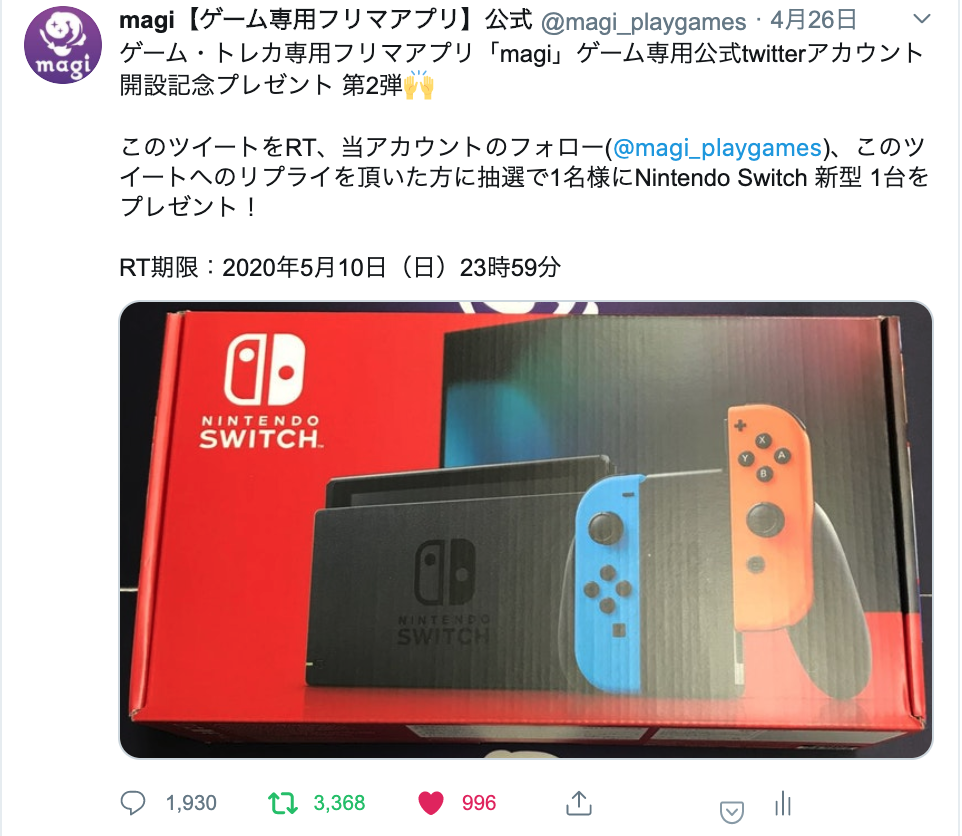Viewport: 962px width, 836px height.
Task: Open the Nintendo Switch box photo
Action: point(526,530)
